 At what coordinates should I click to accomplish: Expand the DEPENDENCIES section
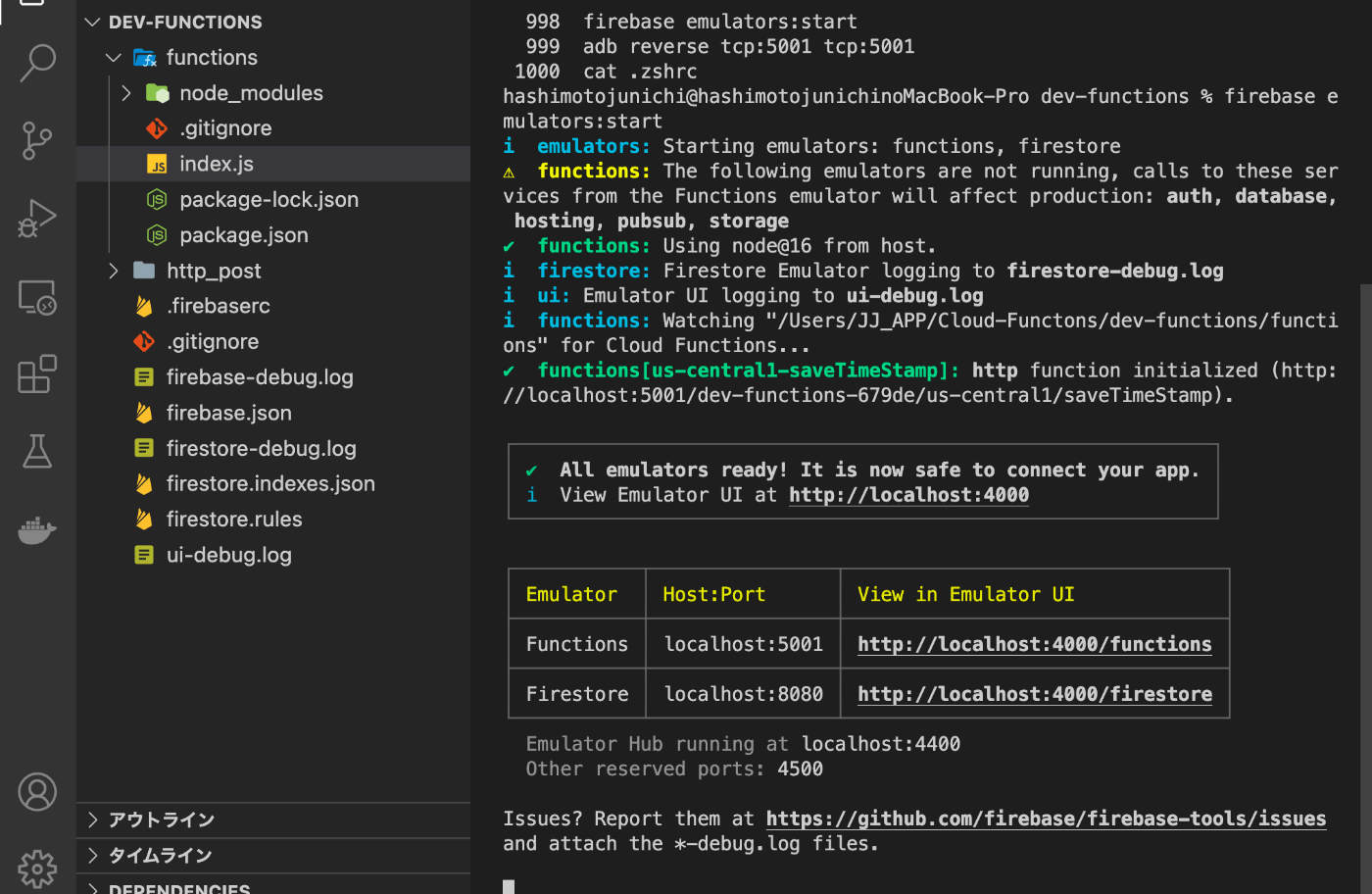coord(93,888)
